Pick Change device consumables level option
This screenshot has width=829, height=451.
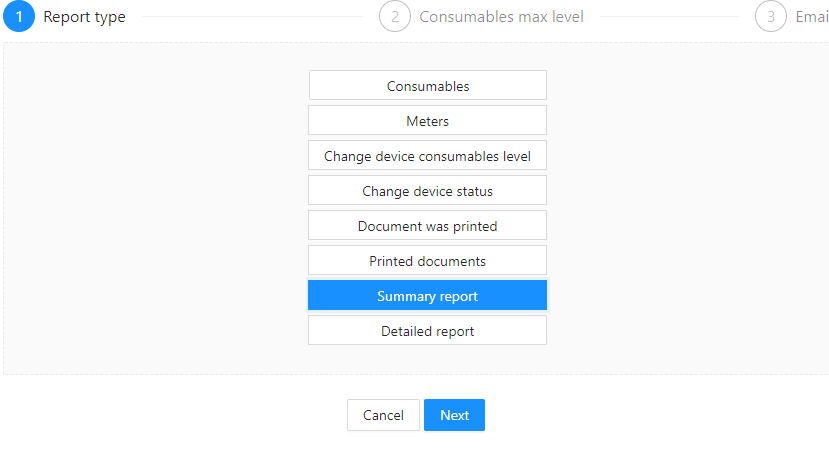pos(428,155)
